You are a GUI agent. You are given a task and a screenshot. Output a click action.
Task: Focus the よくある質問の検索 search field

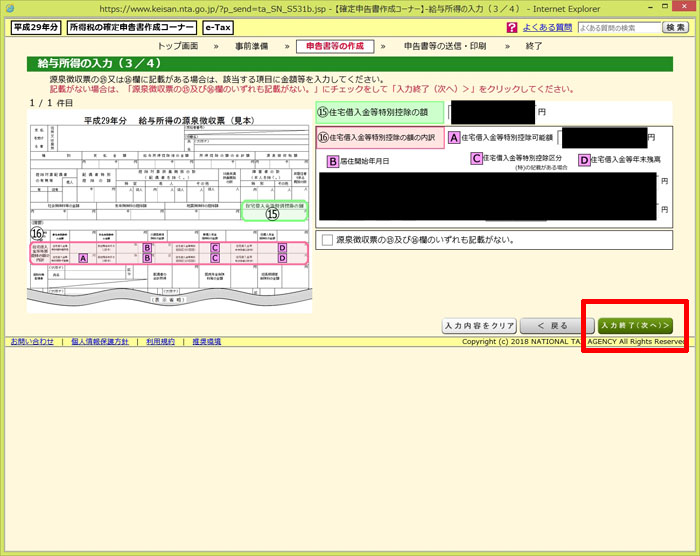619,28
